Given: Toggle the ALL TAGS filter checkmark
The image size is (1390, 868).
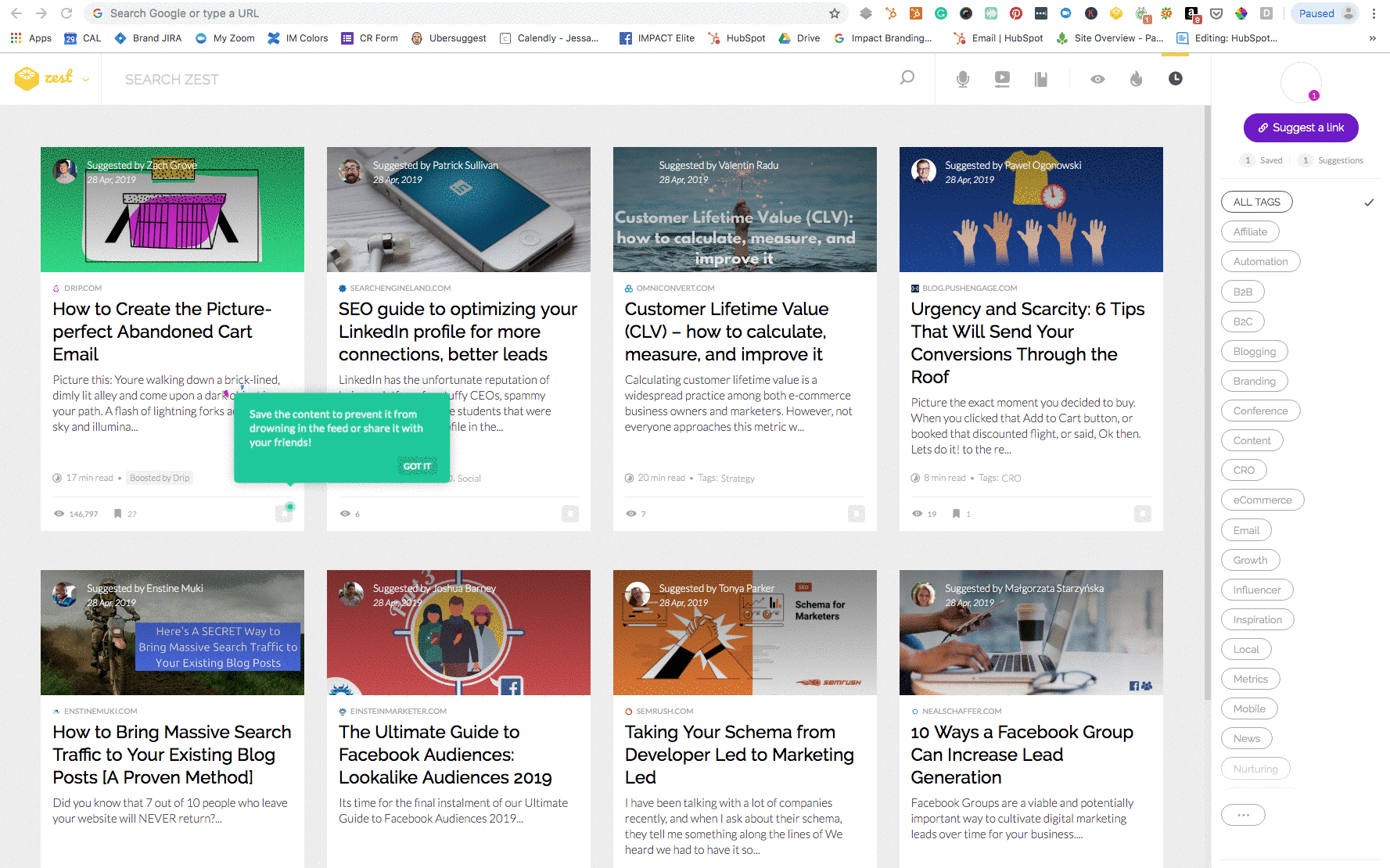Looking at the screenshot, I should click(x=1369, y=203).
